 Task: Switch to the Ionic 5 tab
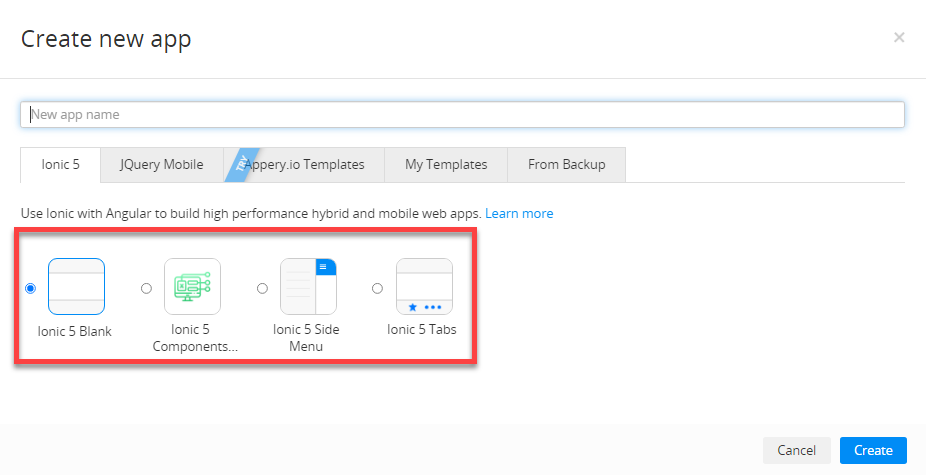tap(60, 165)
